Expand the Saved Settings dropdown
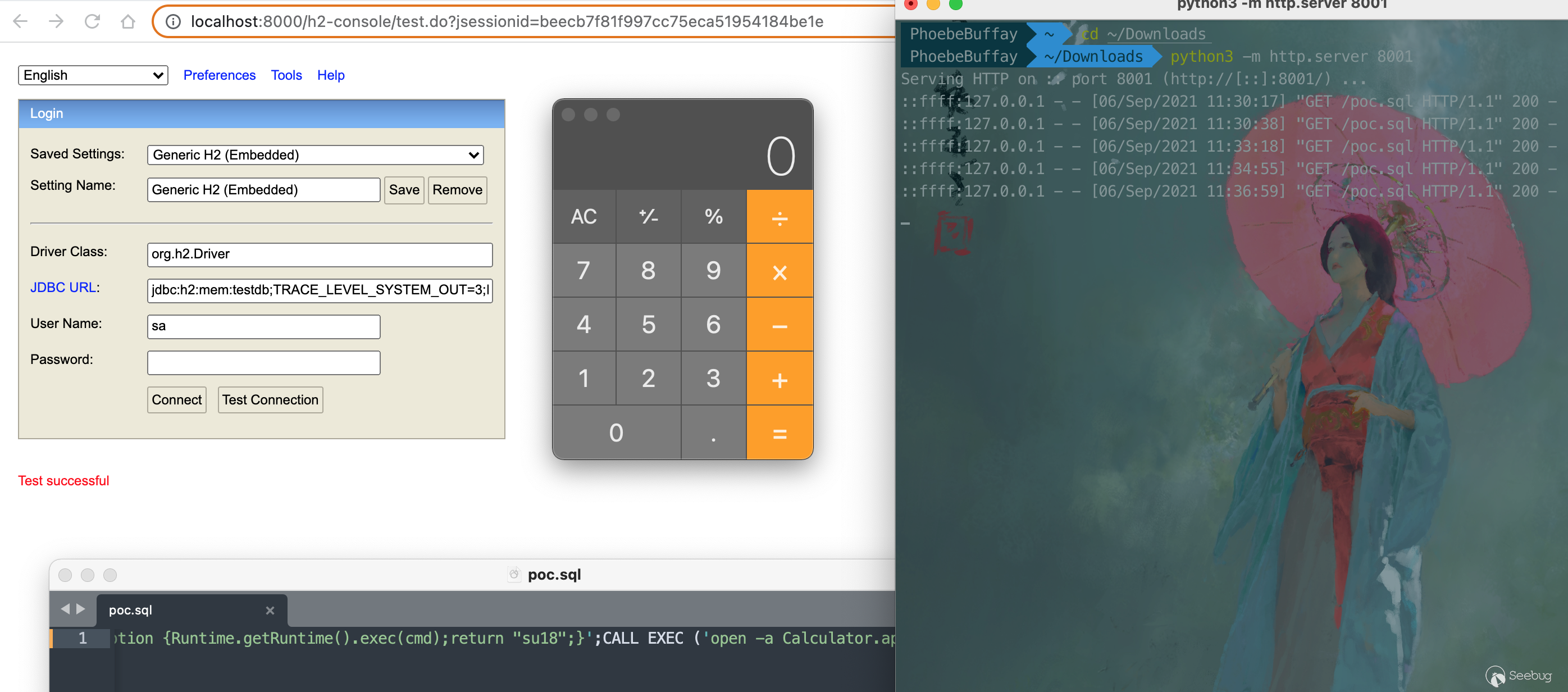This screenshot has height=692, width=1568. tap(314, 154)
